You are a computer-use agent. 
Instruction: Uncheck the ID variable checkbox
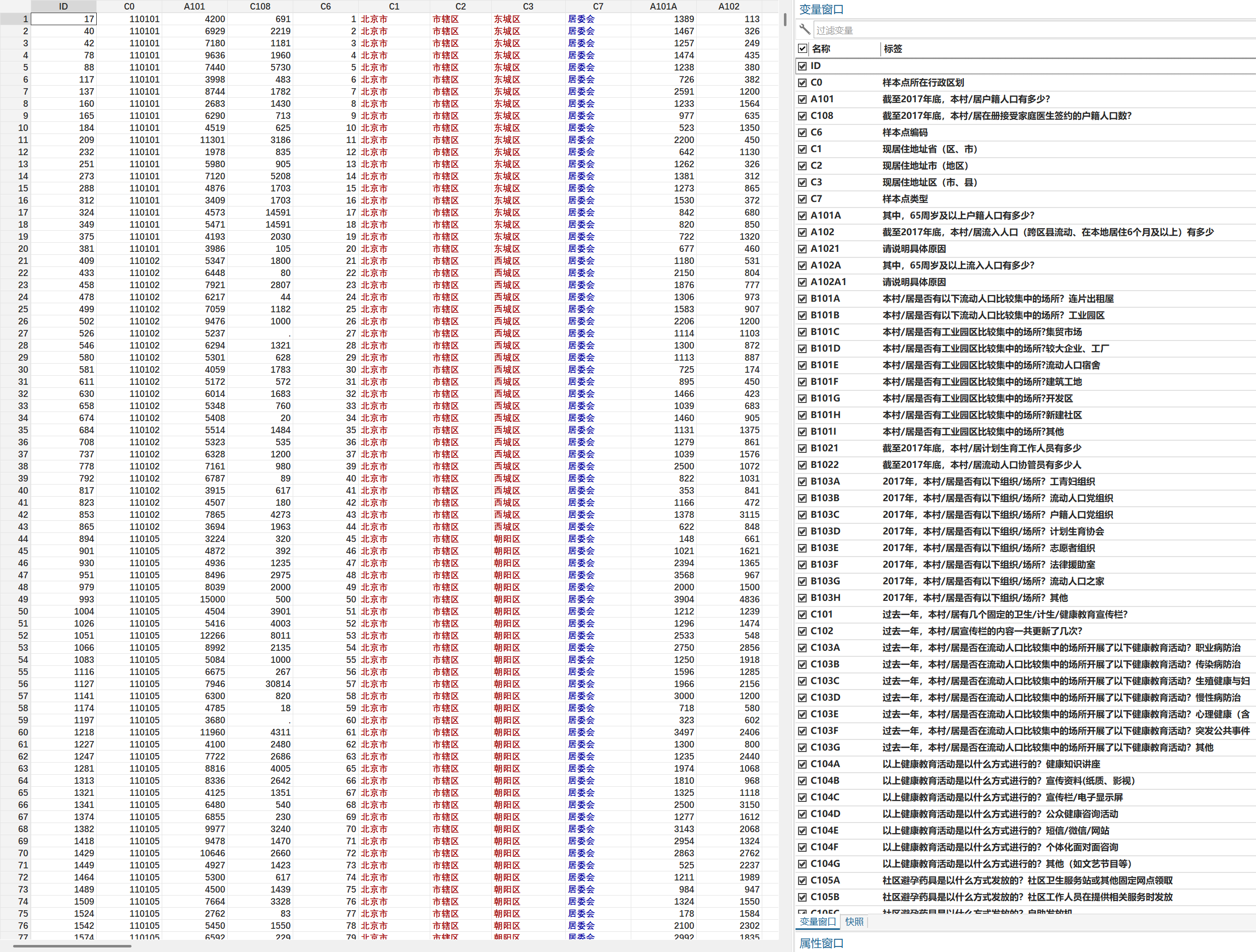pos(802,66)
